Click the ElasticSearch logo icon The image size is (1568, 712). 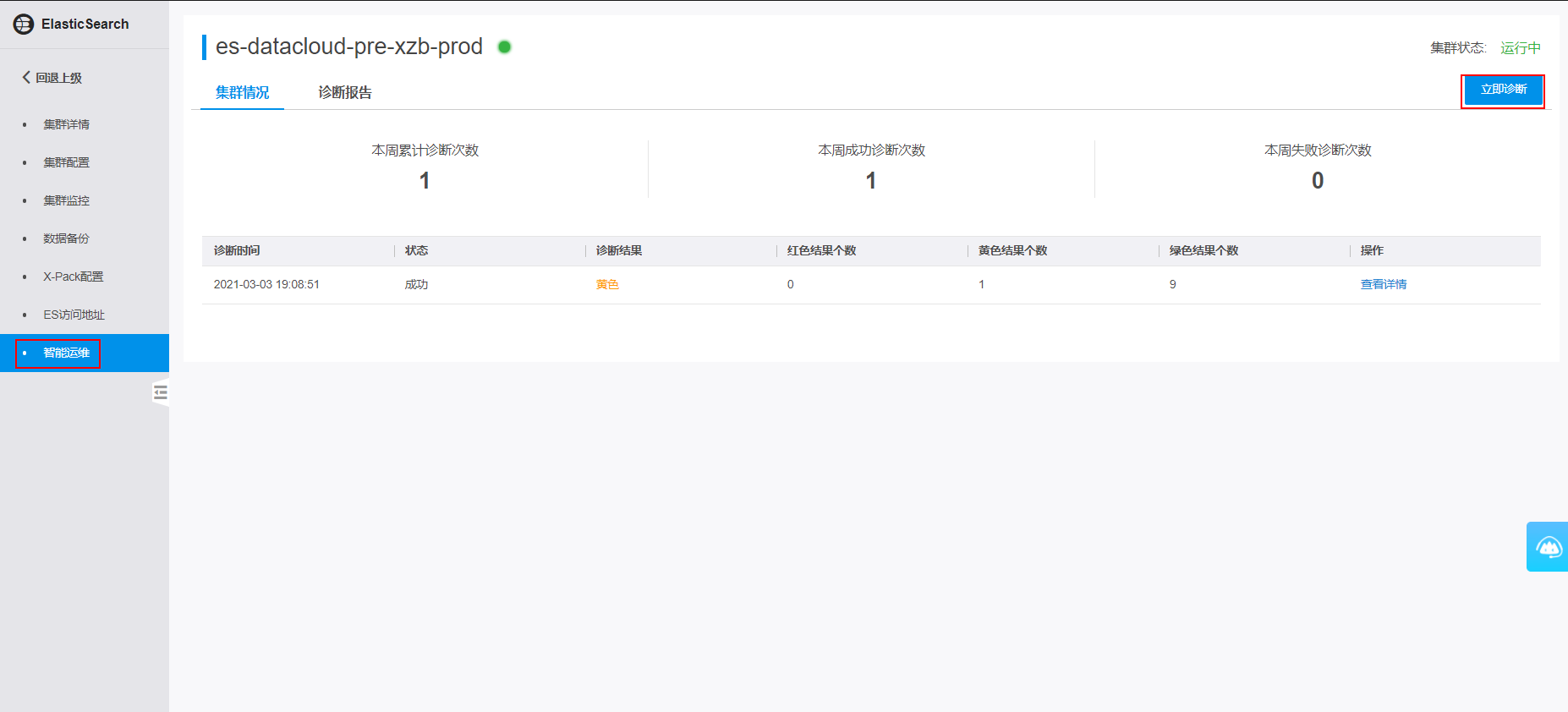[24, 25]
